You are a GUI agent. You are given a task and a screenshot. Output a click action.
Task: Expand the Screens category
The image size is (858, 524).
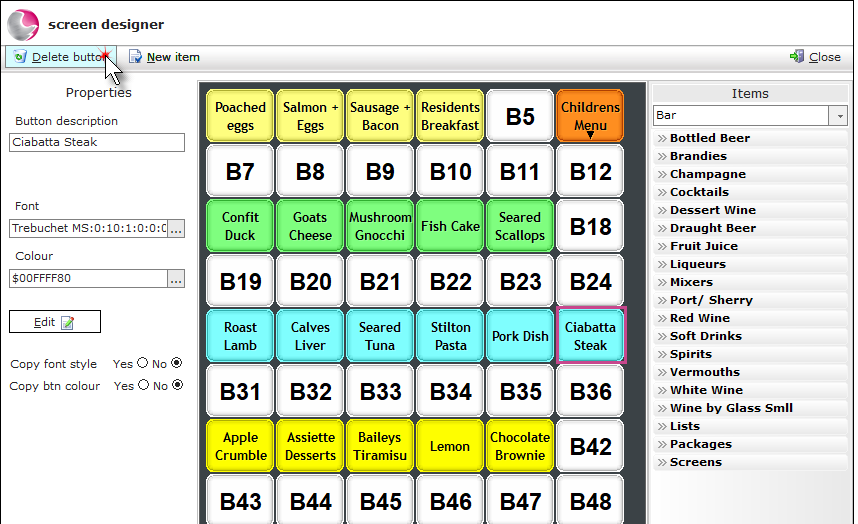[750, 463]
